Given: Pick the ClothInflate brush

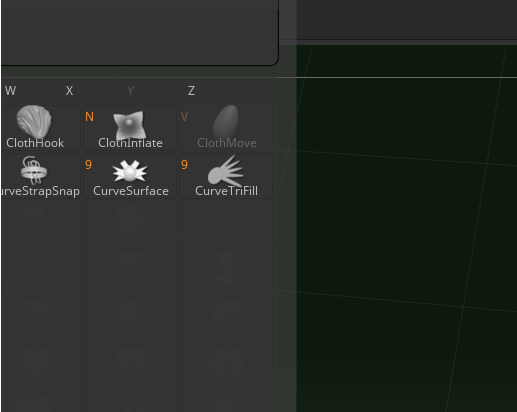Looking at the screenshot, I should [x=130, y=128].
